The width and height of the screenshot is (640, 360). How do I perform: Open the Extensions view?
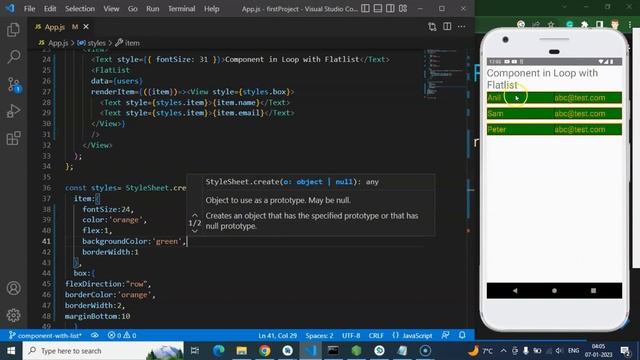(13, 138)
